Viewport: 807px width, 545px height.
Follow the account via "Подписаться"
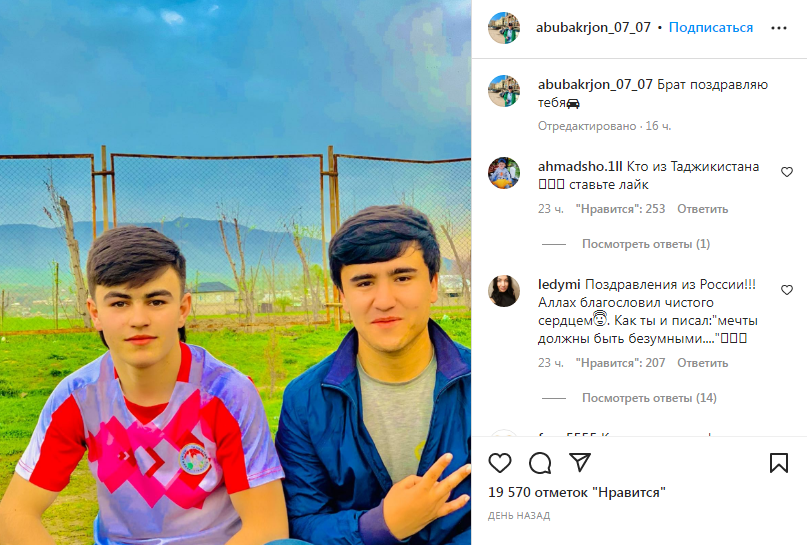[710, 27]
